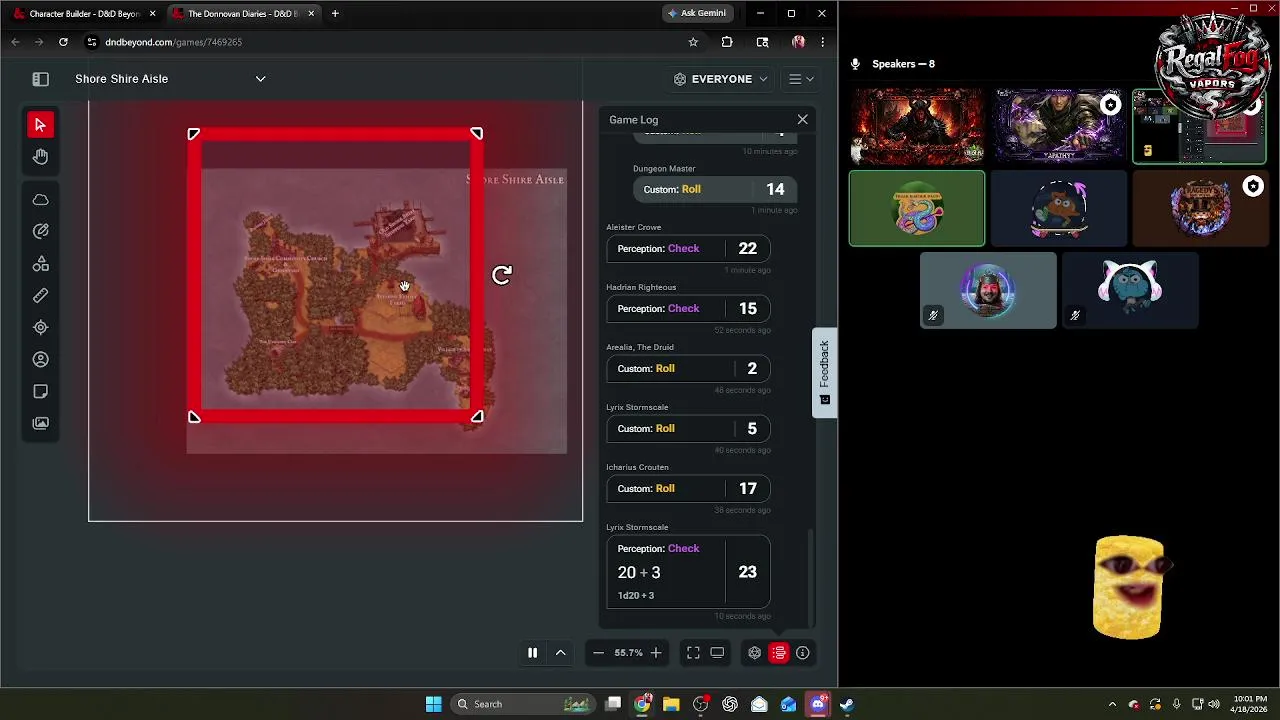1280x720 pixels.
Task: Click the rotate handle on selected map
Action: point(502,275)
